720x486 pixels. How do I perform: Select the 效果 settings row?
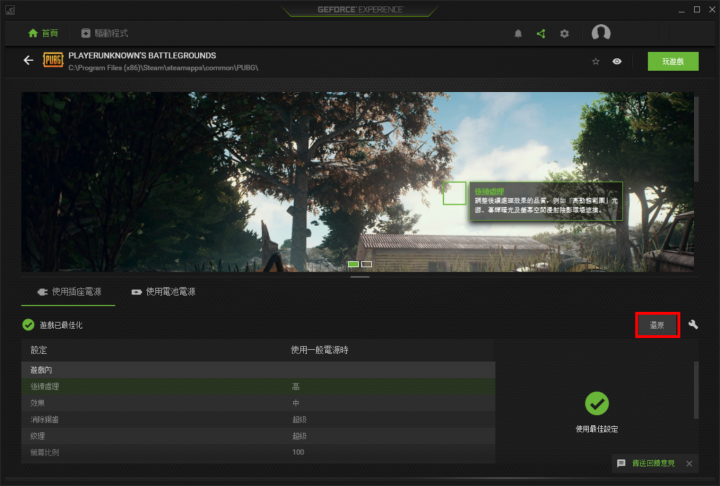click(x=258, y=403)
